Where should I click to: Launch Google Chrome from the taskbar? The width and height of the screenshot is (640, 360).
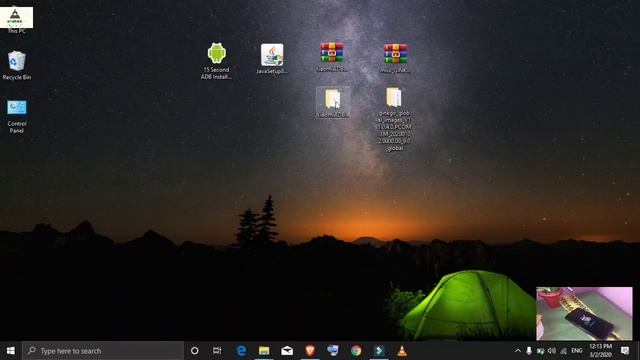(356, 351)
